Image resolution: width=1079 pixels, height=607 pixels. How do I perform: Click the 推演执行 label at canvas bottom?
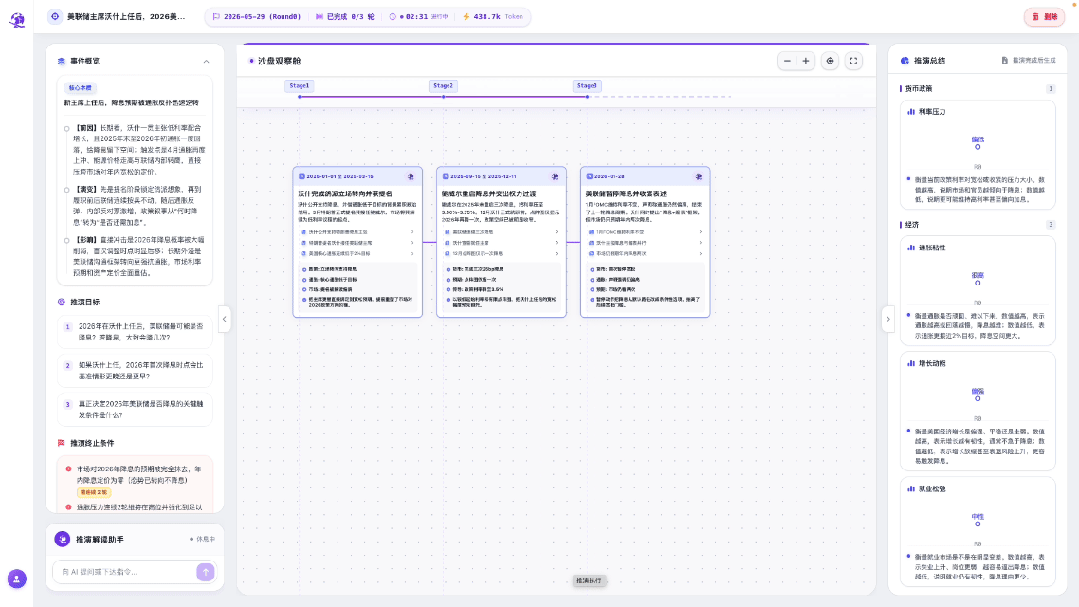click(x=589, y=581)
